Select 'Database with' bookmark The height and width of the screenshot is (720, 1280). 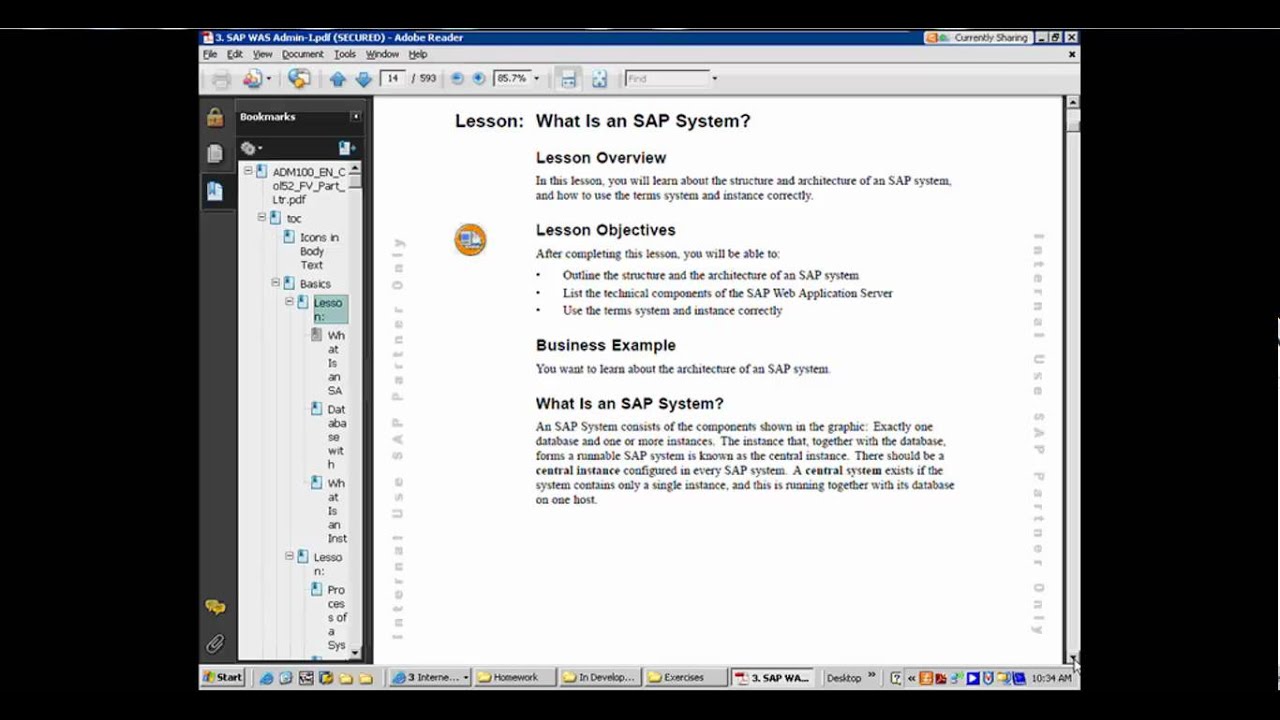(x=337, y=437)
